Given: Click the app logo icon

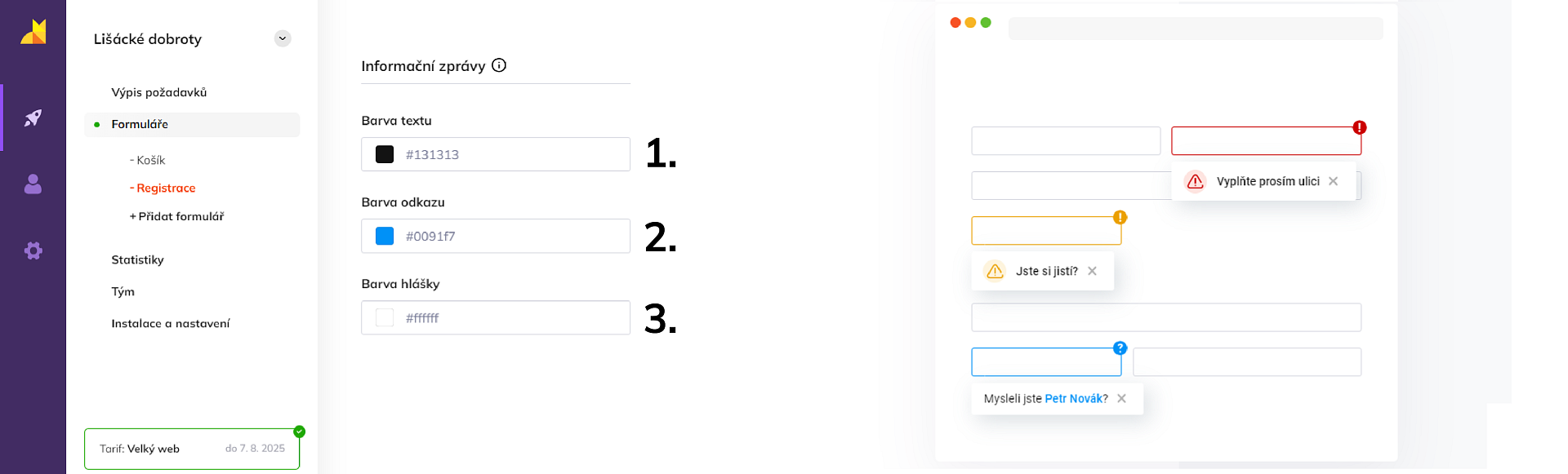Looking at the screenshot, I should coord(33,32).
